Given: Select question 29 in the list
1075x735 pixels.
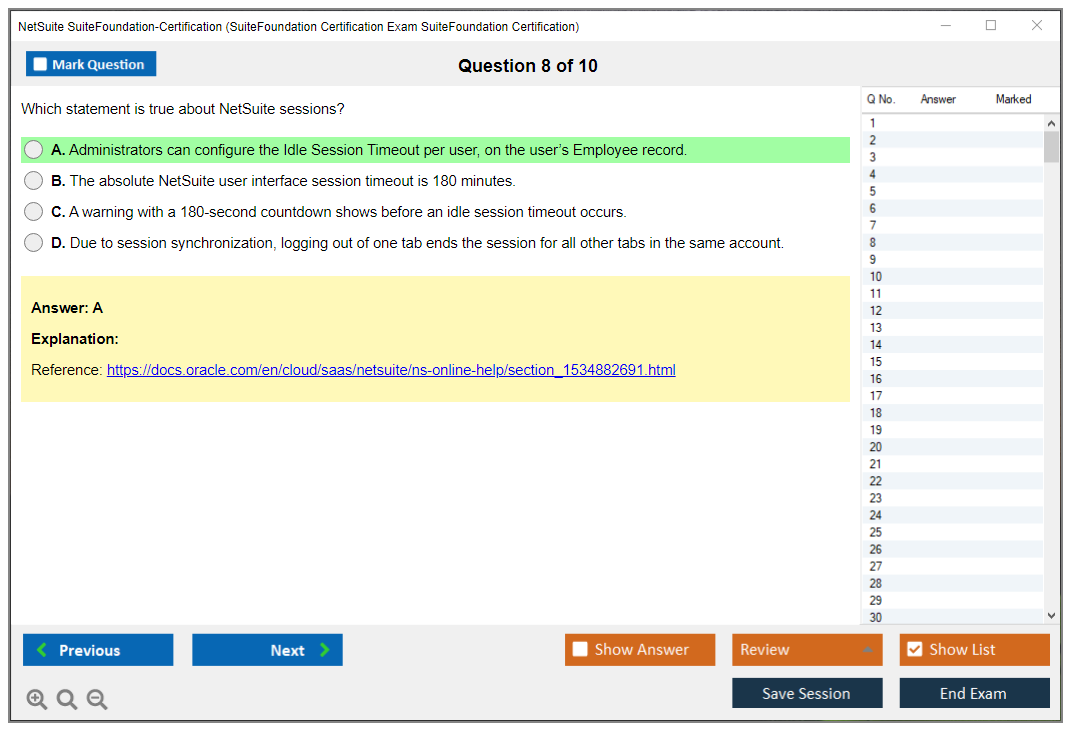Looking at the screenshot, I should [x=952, y=601].
